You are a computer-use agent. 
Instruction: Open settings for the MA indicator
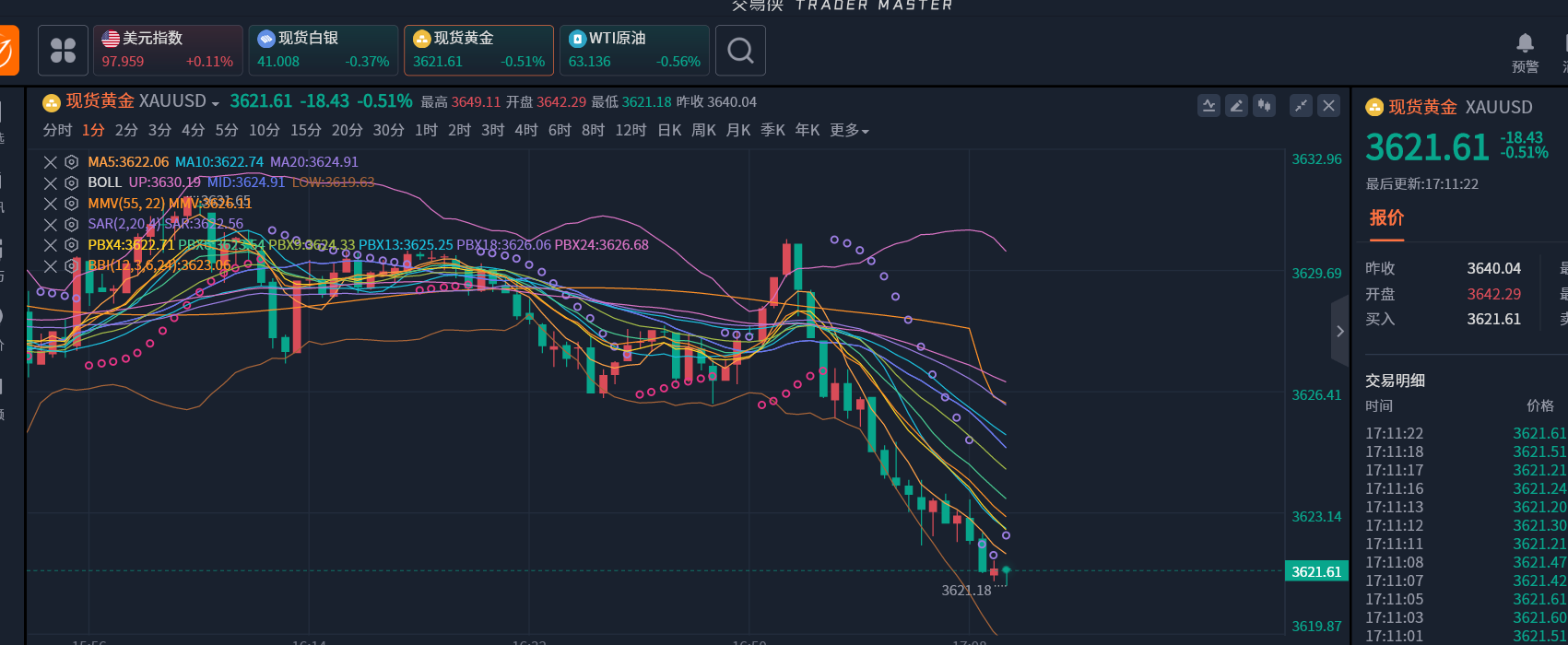click(x=71, y=162)
